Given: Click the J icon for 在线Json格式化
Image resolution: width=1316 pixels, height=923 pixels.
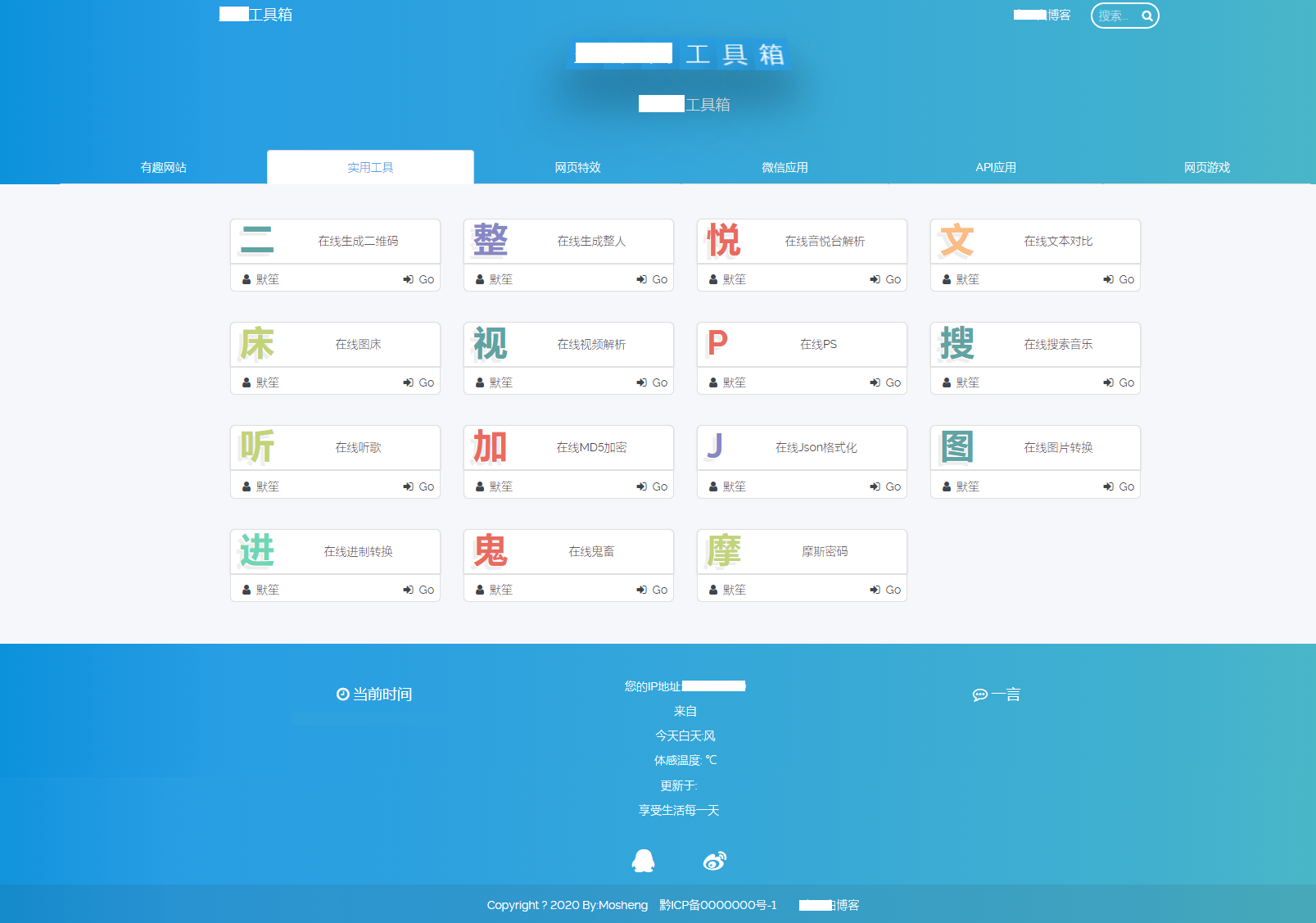Looking at the screenshot, I should 715,447.
